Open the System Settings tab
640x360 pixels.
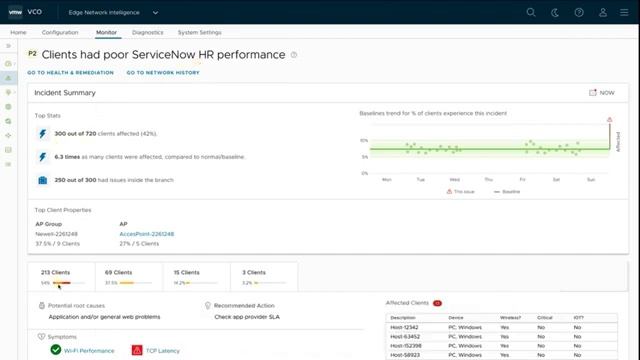pos(200,32)
